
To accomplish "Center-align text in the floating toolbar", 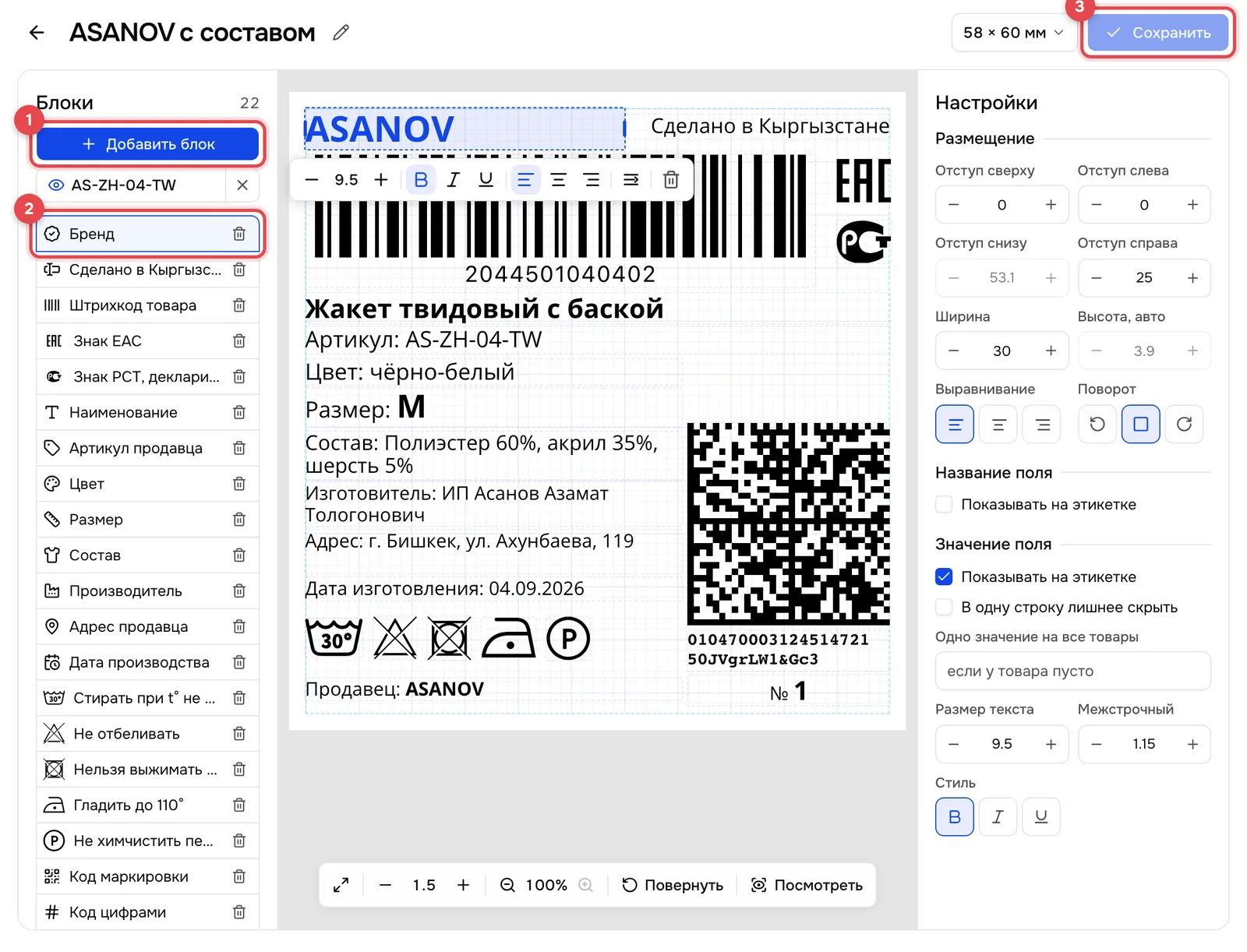I will tap(558, 180).
